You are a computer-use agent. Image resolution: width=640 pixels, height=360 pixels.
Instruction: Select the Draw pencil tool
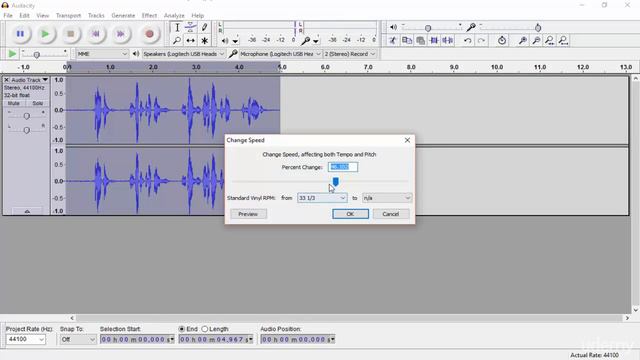point(204,28)
